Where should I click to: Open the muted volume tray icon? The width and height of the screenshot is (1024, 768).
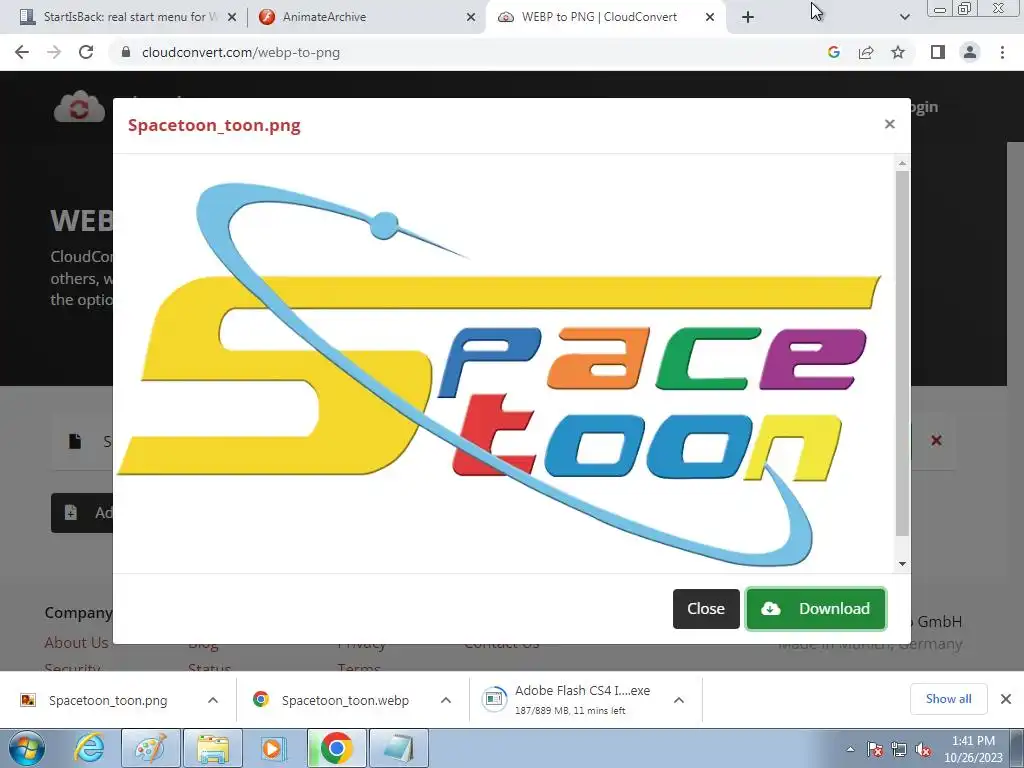click(923, 749)
